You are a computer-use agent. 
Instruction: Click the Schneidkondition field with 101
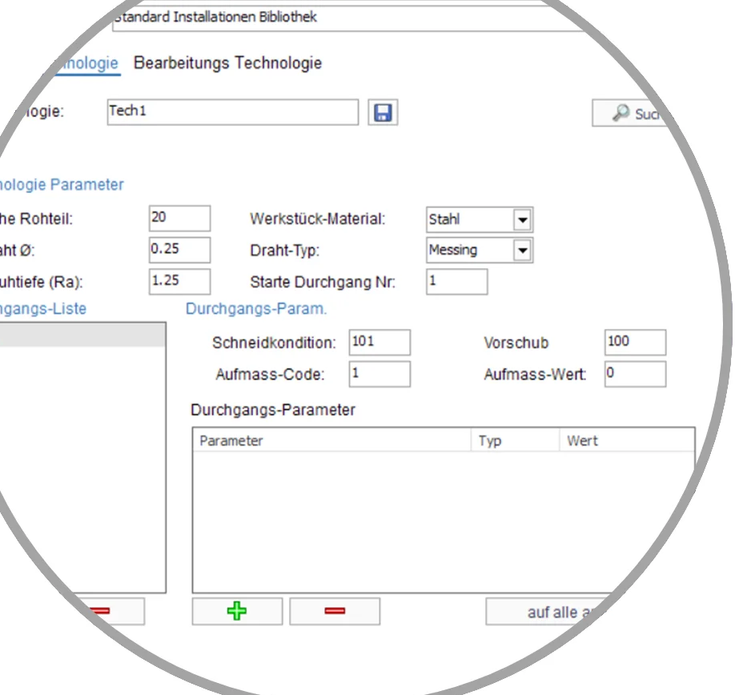tap(379, 342)
